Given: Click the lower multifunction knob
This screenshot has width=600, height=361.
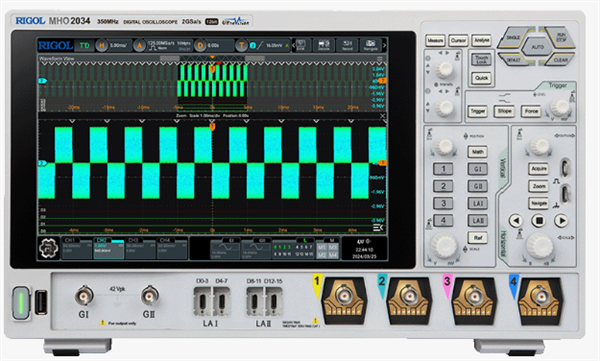Looking at the screenshot, I should 445,108.
